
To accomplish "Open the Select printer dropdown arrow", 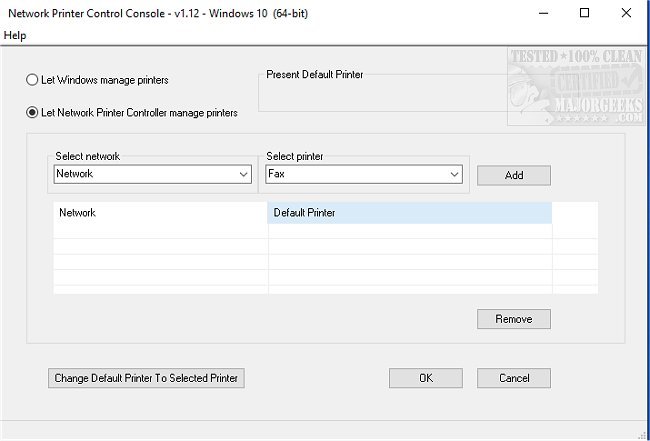I will (x=455, y=175).
